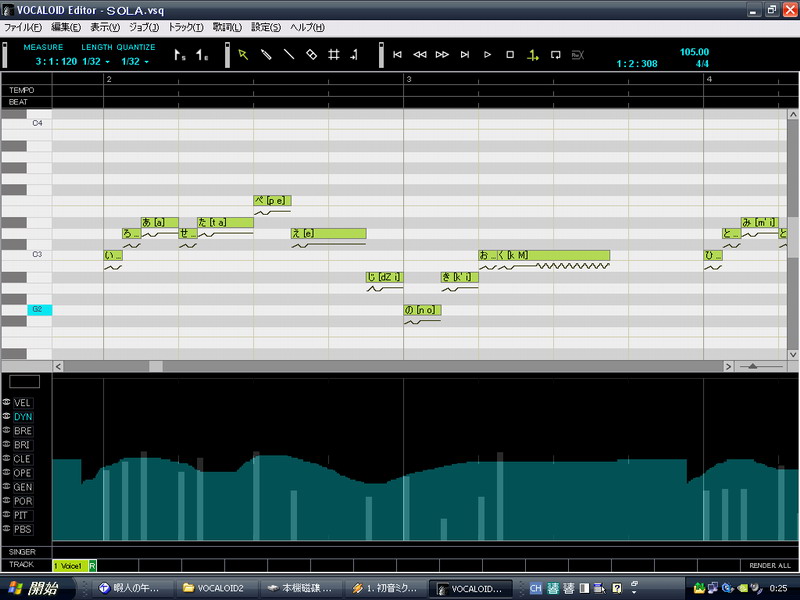Click the two-computers network tray icon
800x600 pixels.
coord(713,589)
